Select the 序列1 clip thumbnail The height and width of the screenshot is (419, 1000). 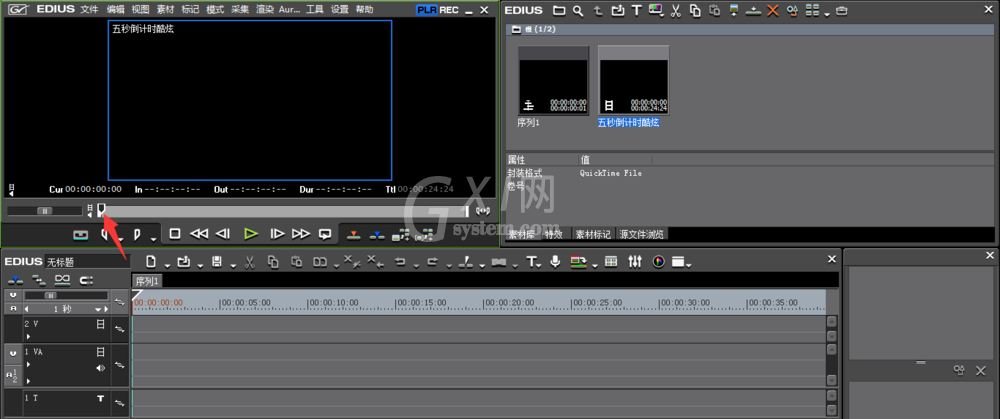tap(553, 80)
